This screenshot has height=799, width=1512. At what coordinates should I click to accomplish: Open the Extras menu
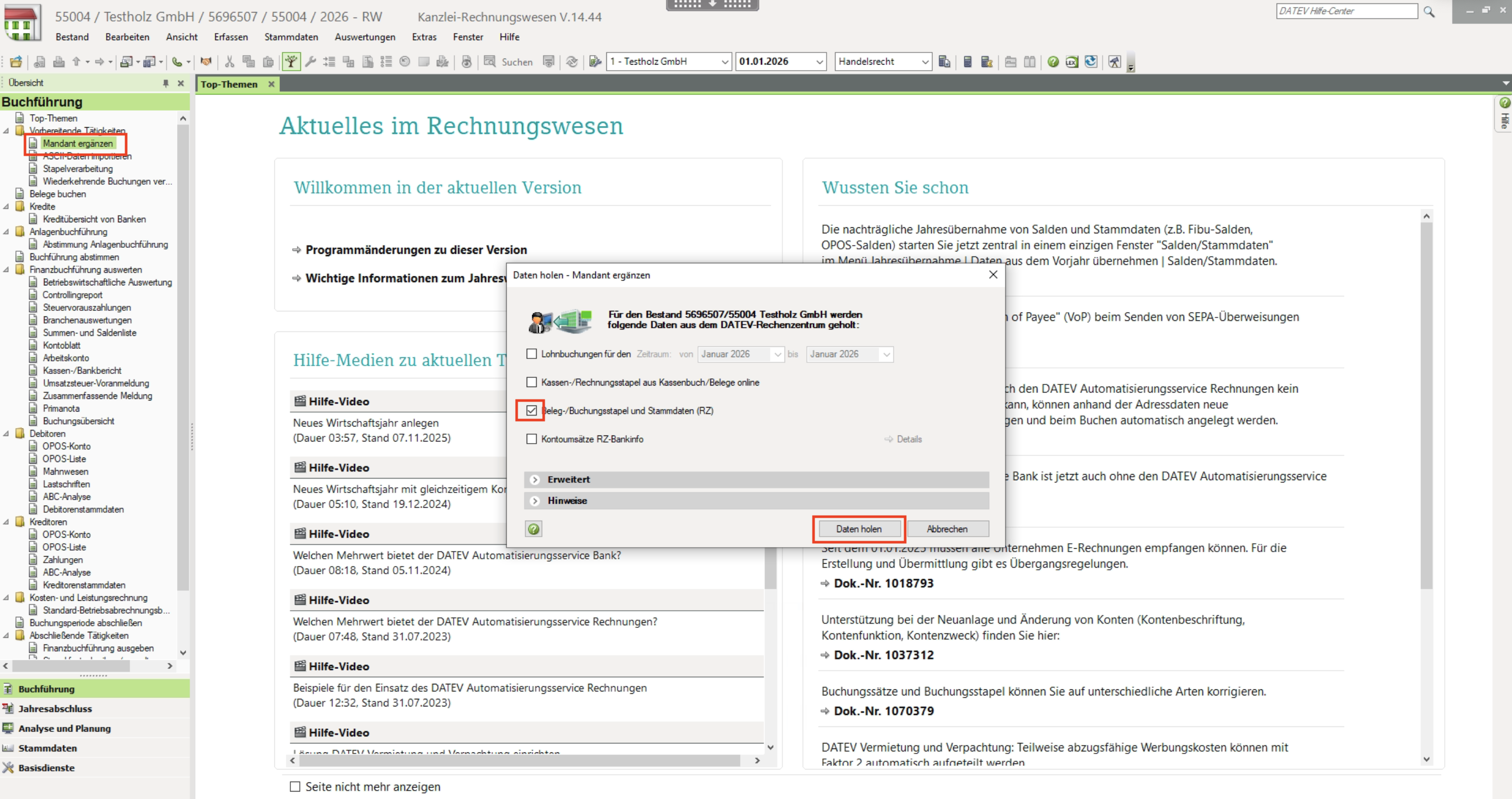[x=424, y=37]
